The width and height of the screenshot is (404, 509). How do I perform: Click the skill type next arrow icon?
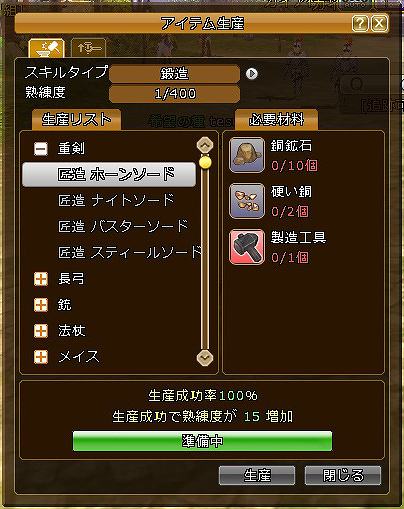click(252, 74)
